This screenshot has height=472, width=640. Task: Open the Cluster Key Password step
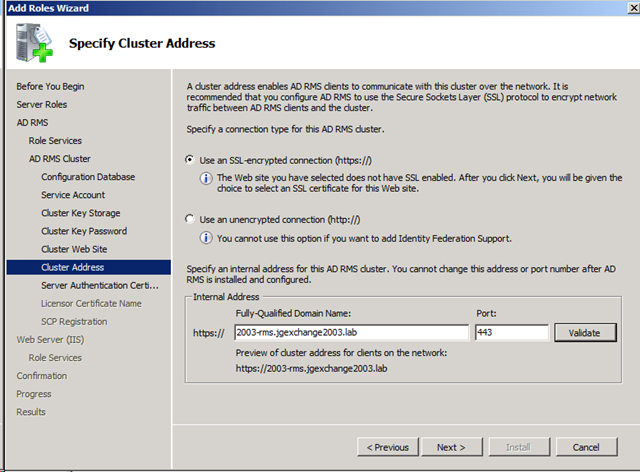pos(84,231)
